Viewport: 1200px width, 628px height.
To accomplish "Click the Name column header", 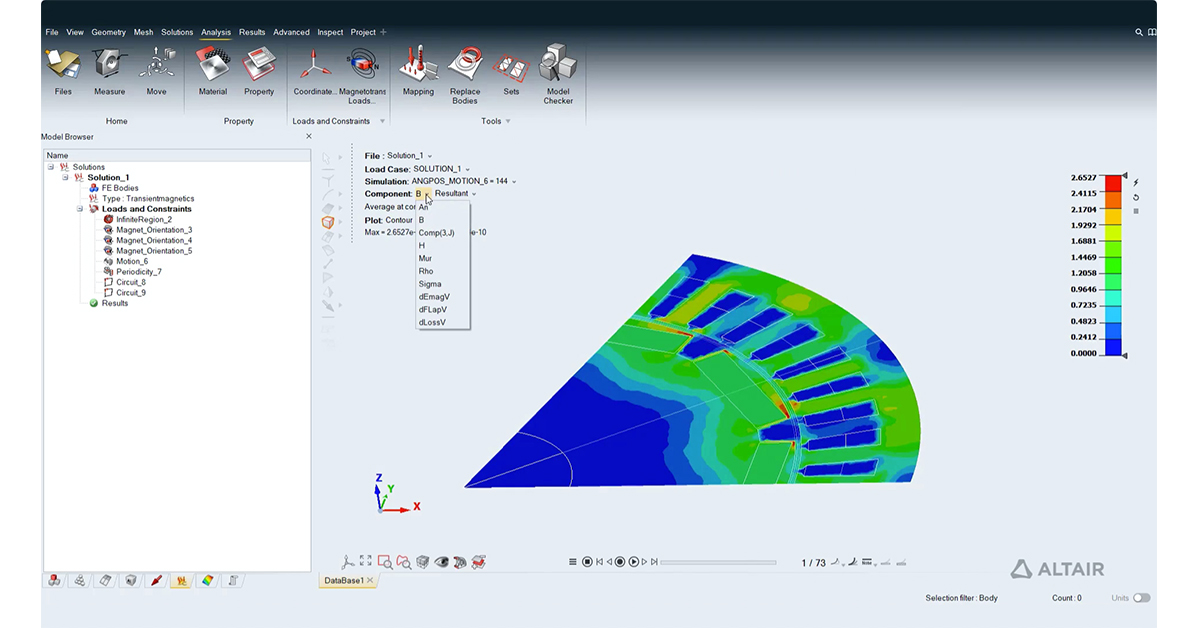I will (178, 155).
